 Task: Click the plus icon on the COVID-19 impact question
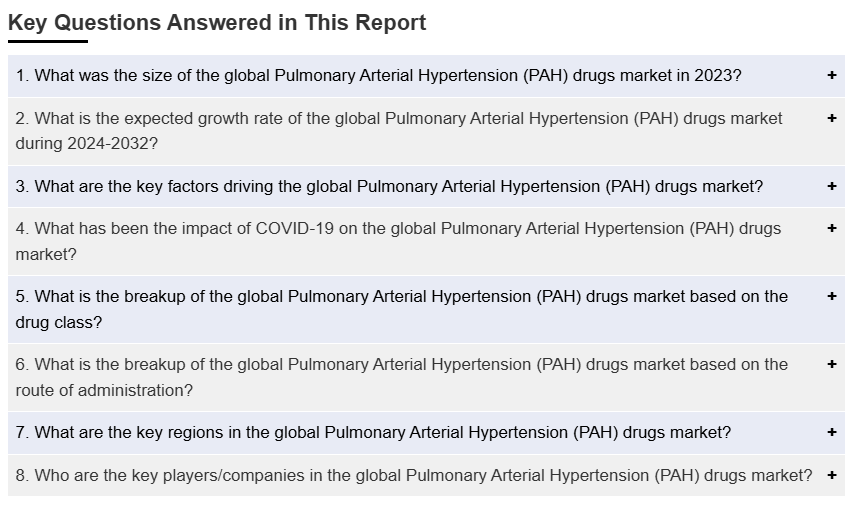tap(831, 228)
